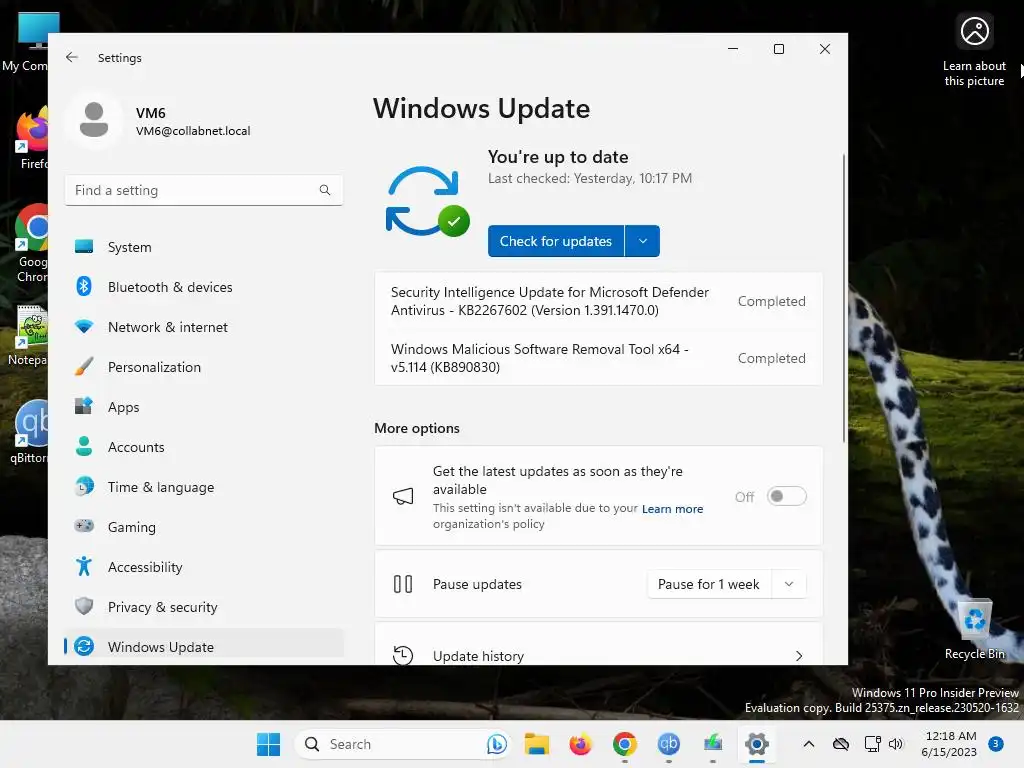1024x768 pixels.
Task: Click the Learn more link
Action: coord(672,509)
